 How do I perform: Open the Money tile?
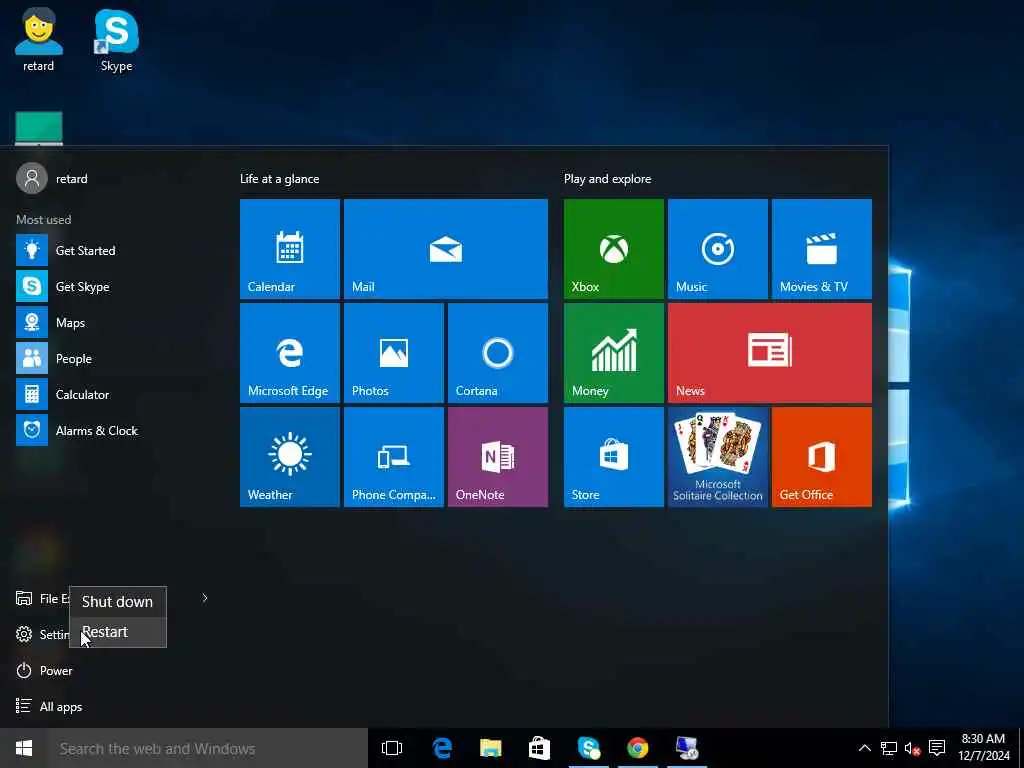tap(614, 353)
